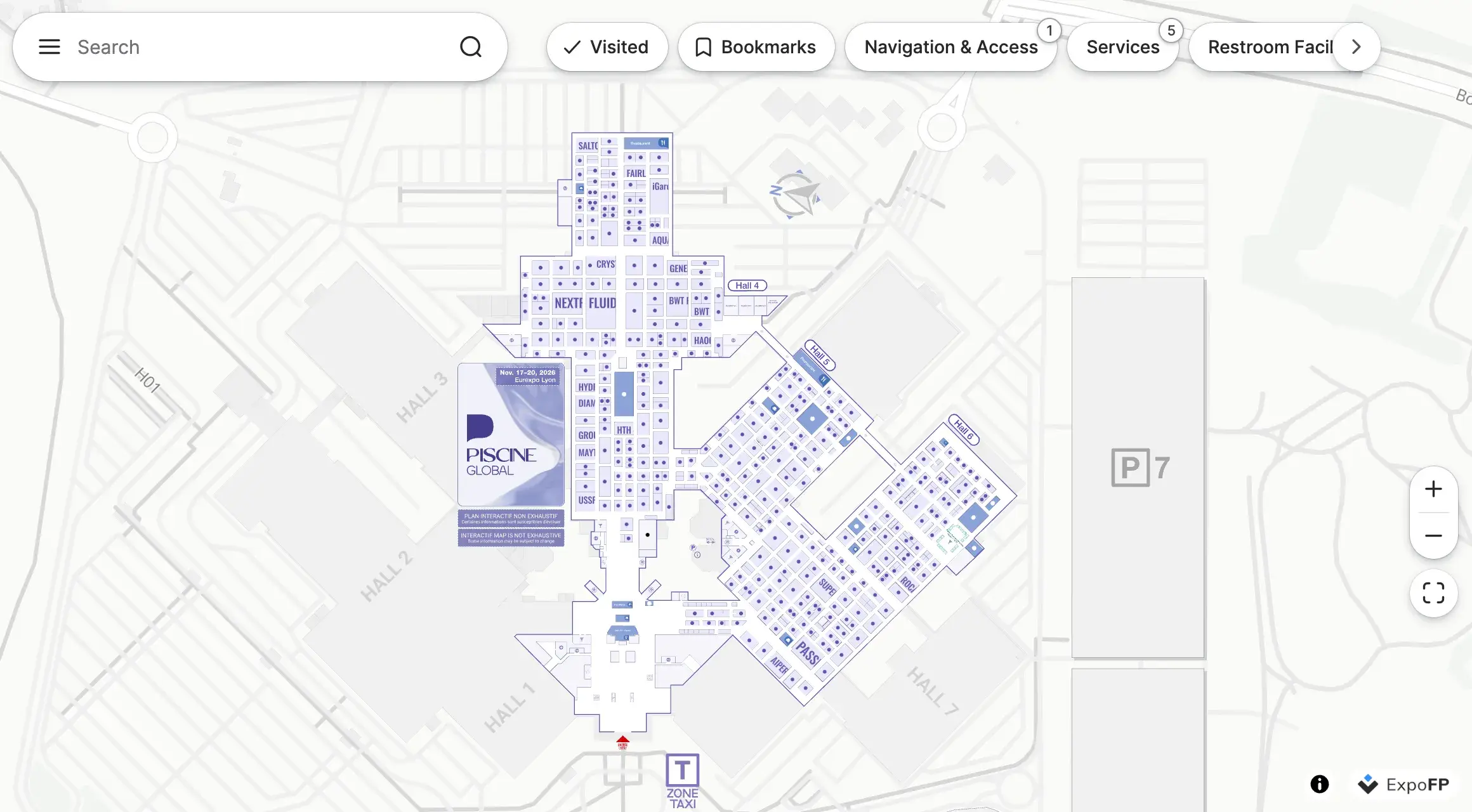Toggle the Bookmarks filter chip
The height and width of the screenshot is (812, 1472).
756,47
